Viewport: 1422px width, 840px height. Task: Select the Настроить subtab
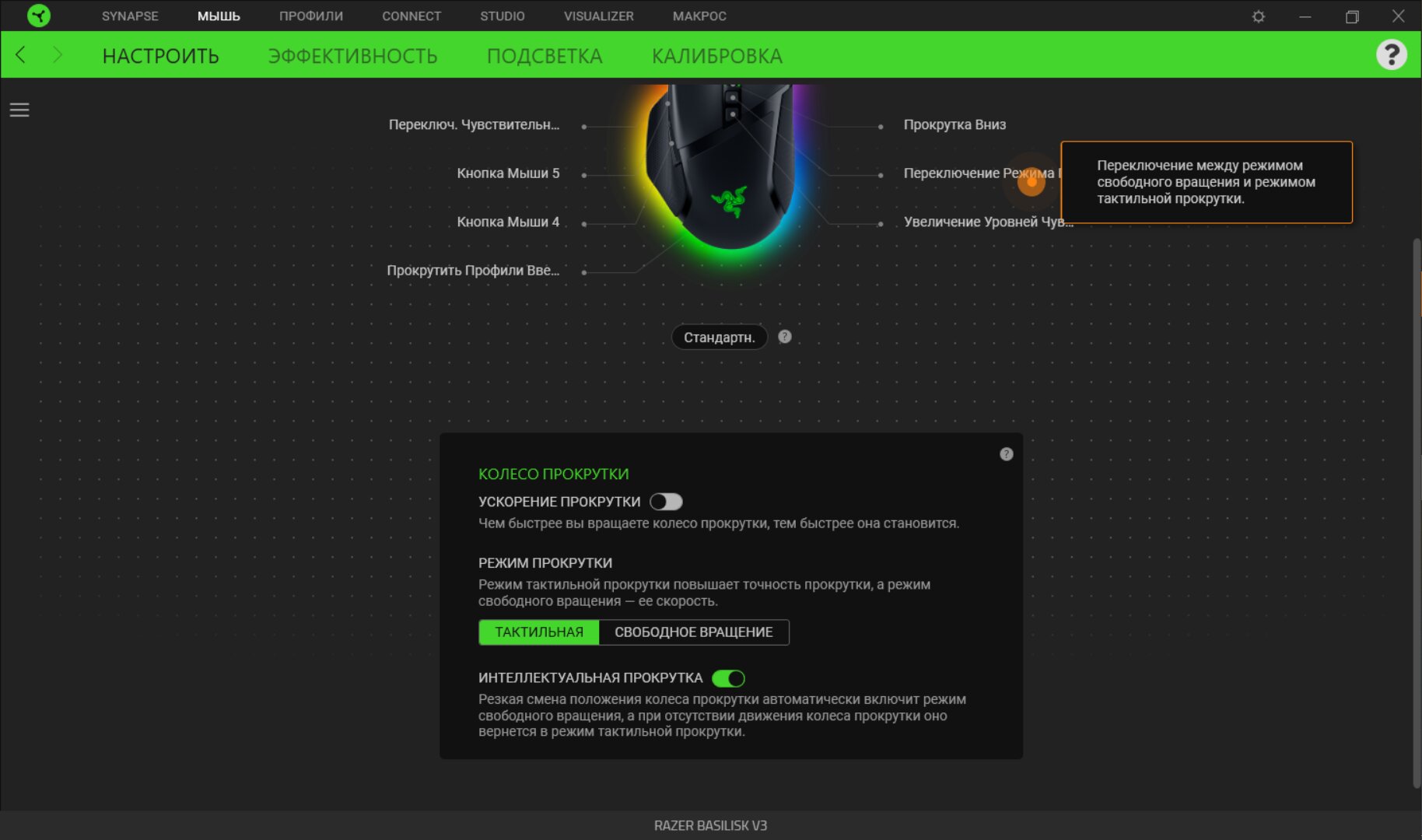161,56
